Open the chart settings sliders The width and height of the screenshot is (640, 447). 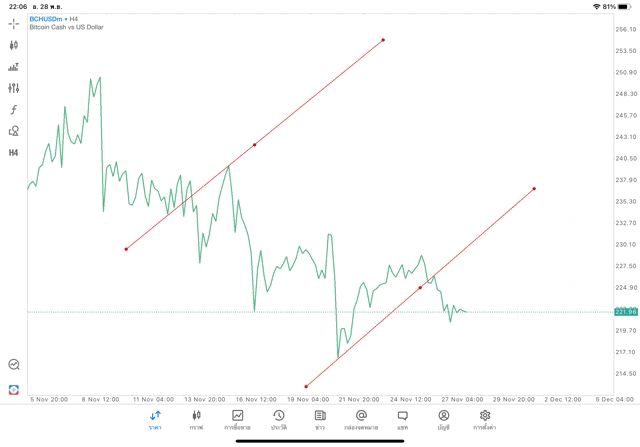pyautogui.click(x=14, y=88)
